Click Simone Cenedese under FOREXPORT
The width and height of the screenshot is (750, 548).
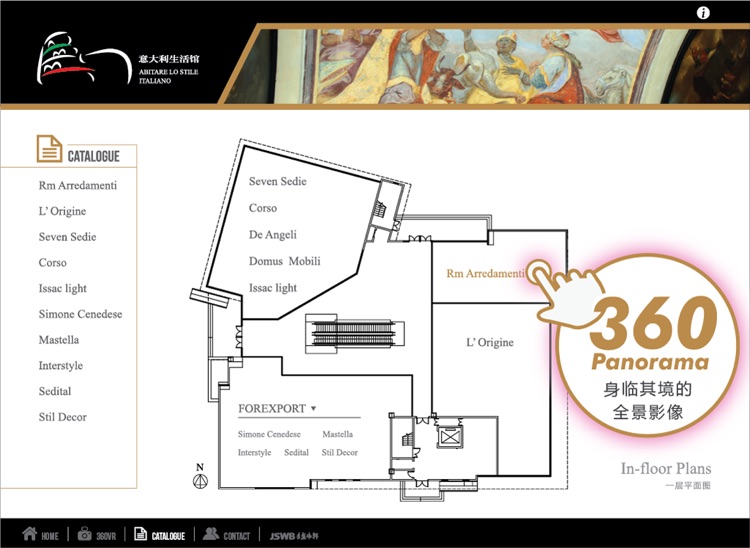tap(269, 434)
